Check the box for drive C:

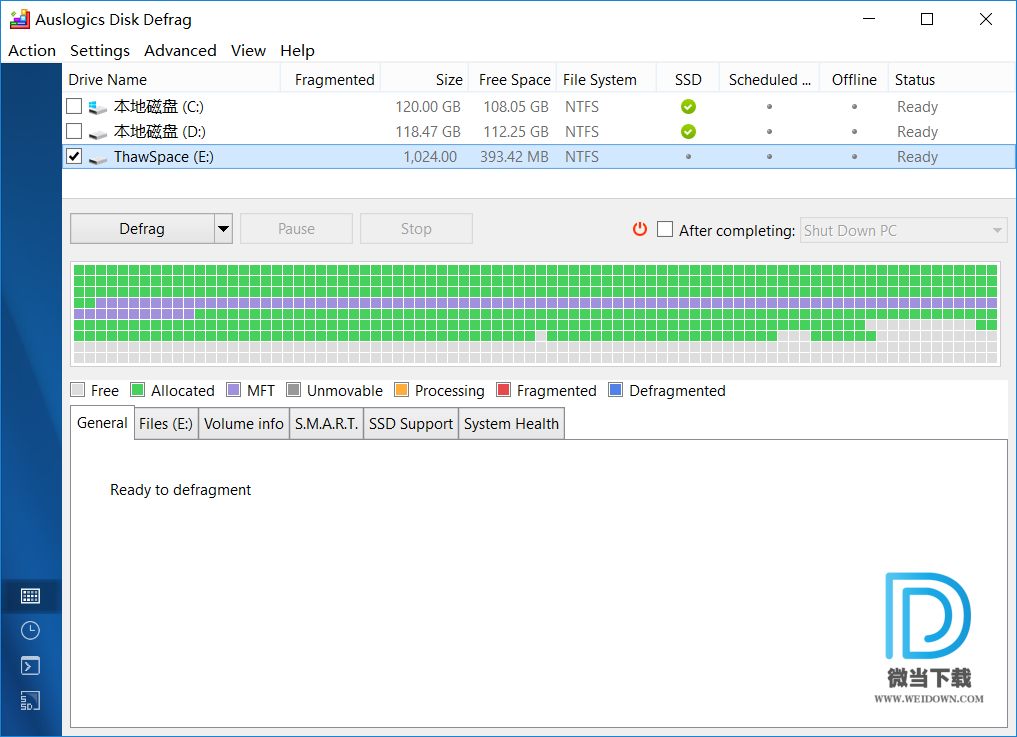point(74,106)
